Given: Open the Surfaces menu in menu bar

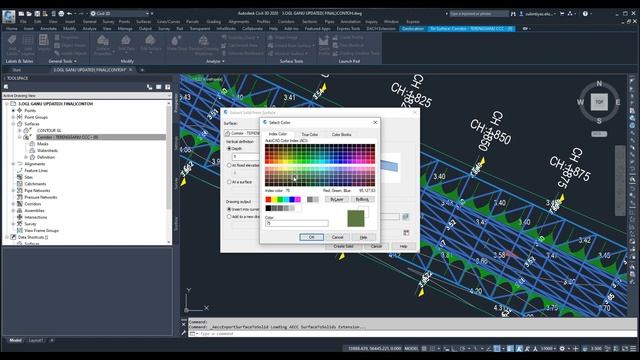Looking at the screenshot, I should pos(143,22).
